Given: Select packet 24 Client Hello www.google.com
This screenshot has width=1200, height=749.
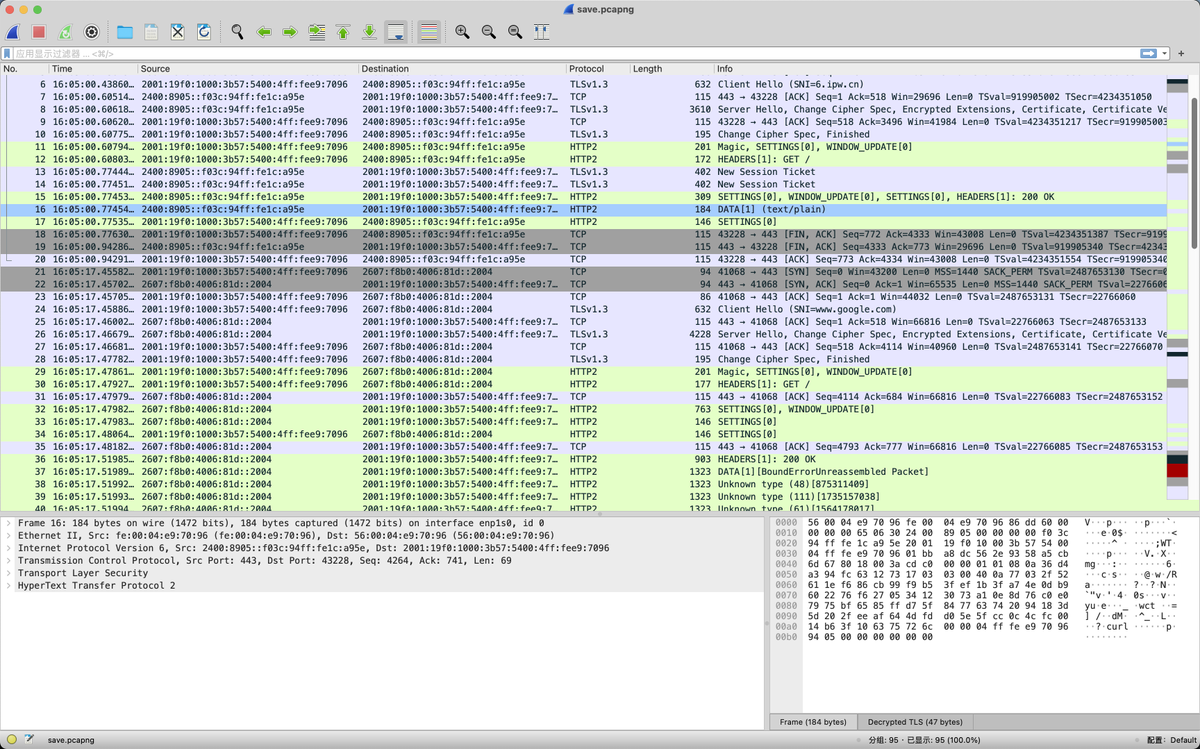Looking at the screenshot, I should 583,309.
